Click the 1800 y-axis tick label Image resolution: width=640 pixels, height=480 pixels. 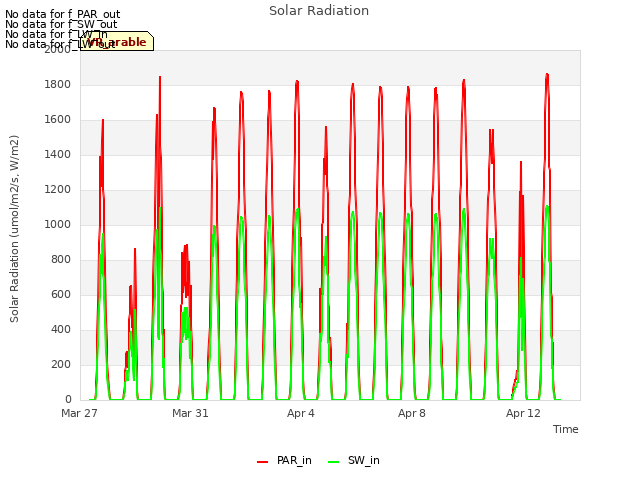pyautogui.click(x=58, y=84)
